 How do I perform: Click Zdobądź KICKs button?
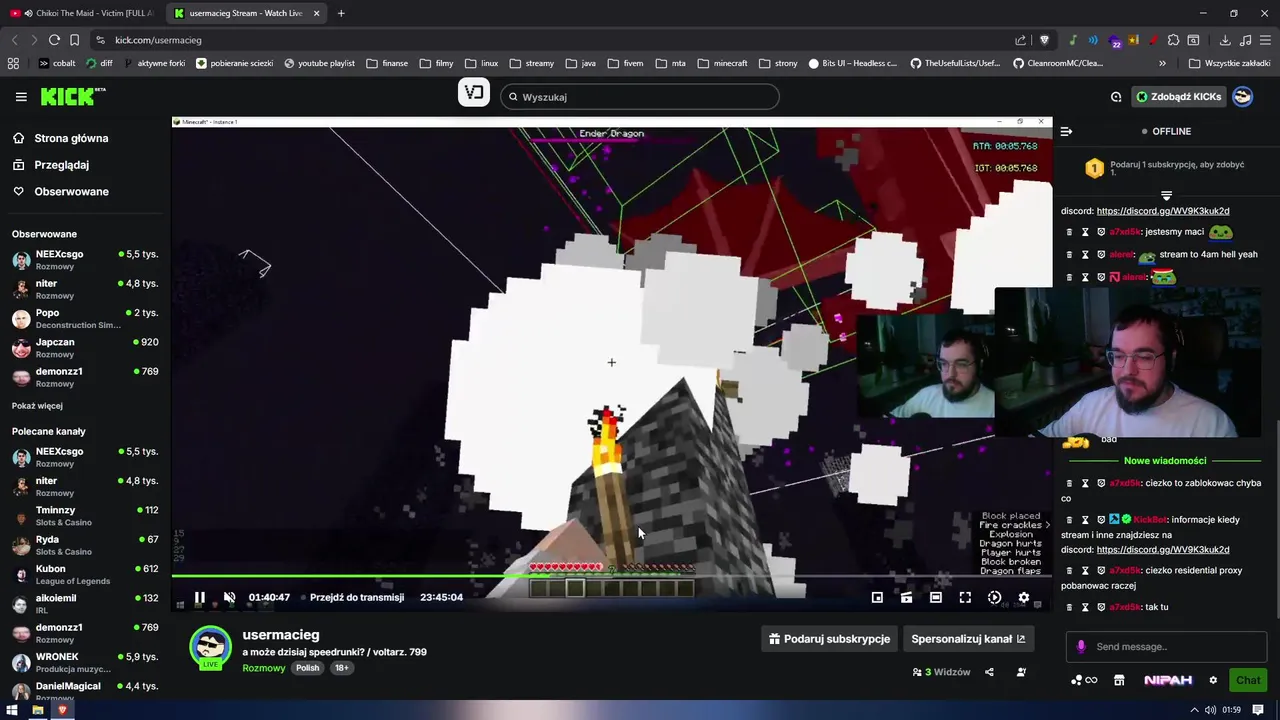coord(1178,97)
